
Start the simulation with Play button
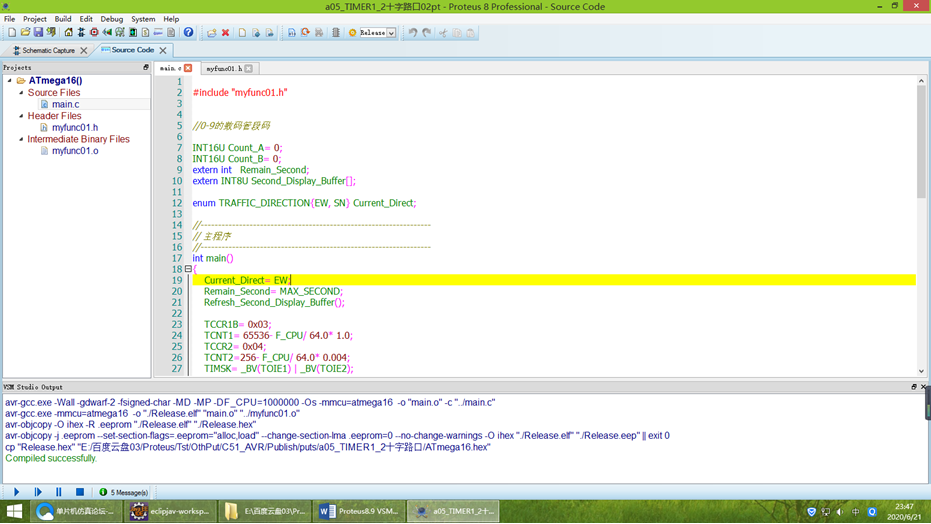tap(17, 492)
